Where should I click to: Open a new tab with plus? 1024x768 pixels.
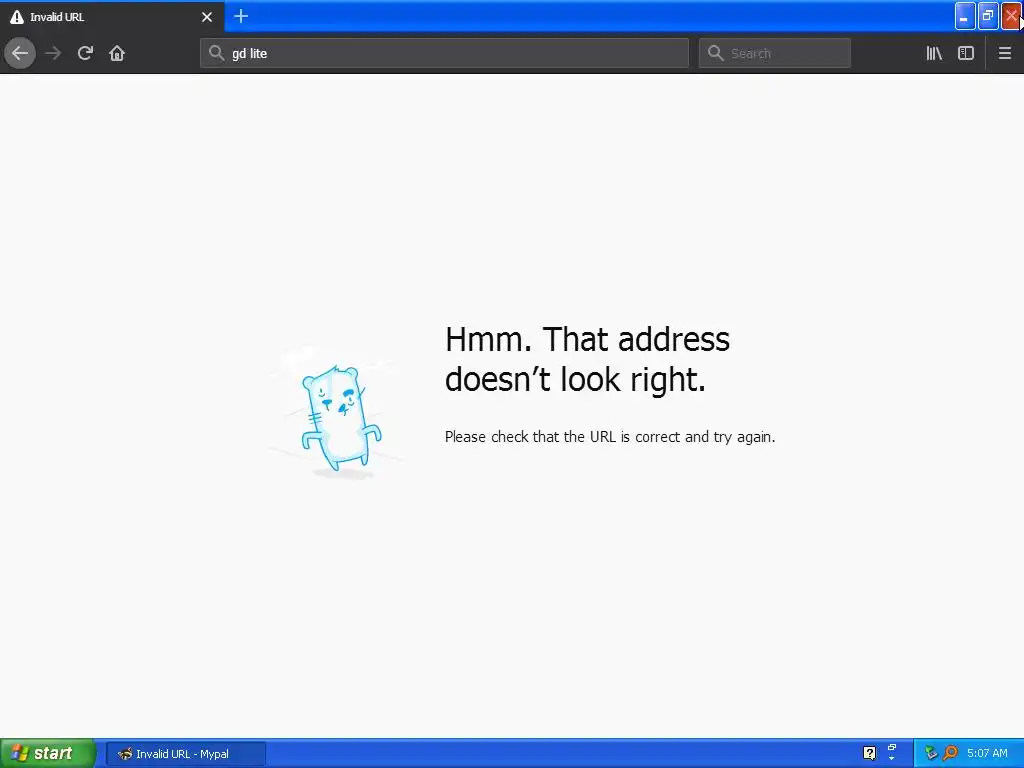click(241, 16)
